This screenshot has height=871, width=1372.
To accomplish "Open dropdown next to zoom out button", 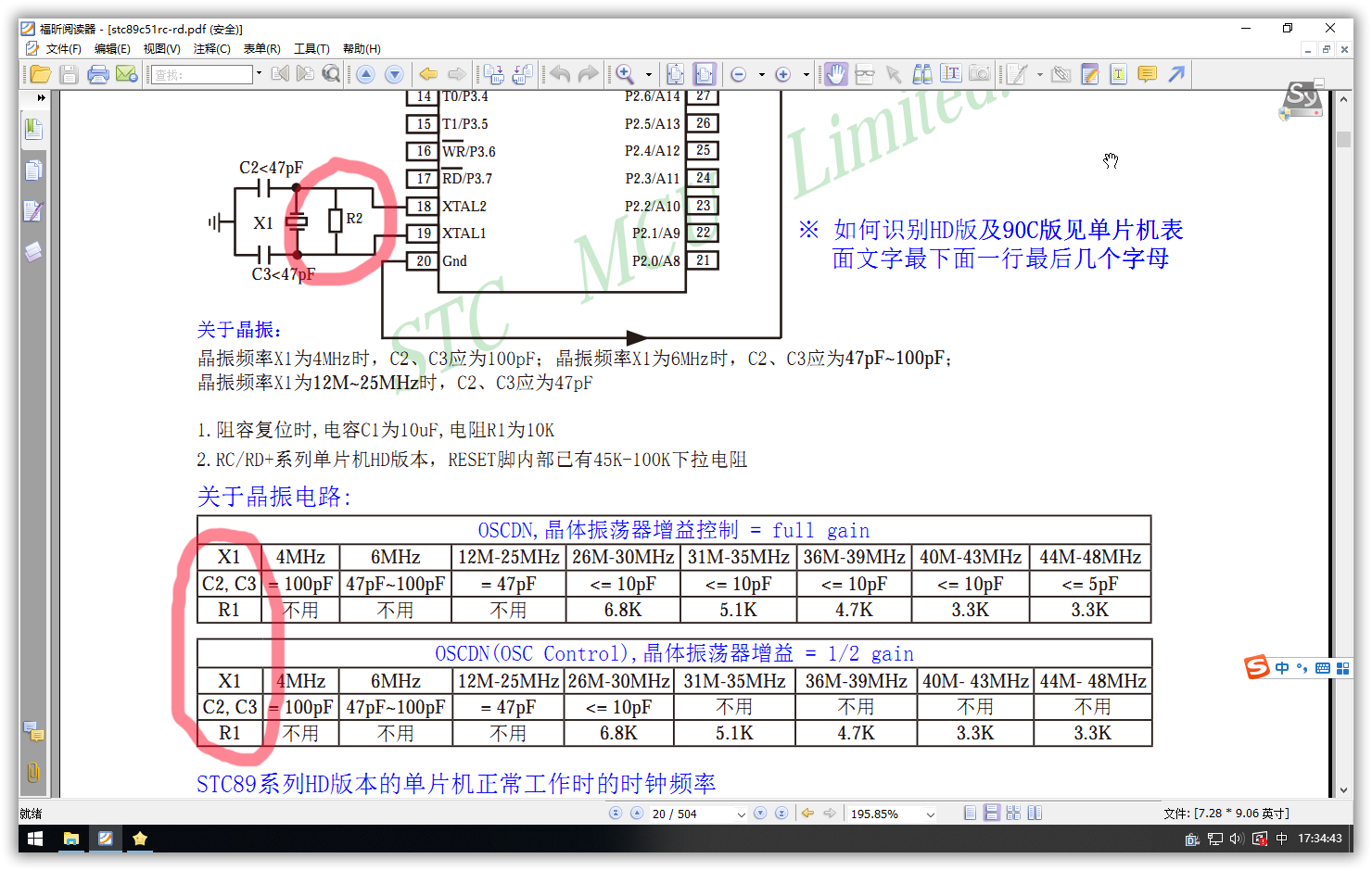I will [762, 74].
